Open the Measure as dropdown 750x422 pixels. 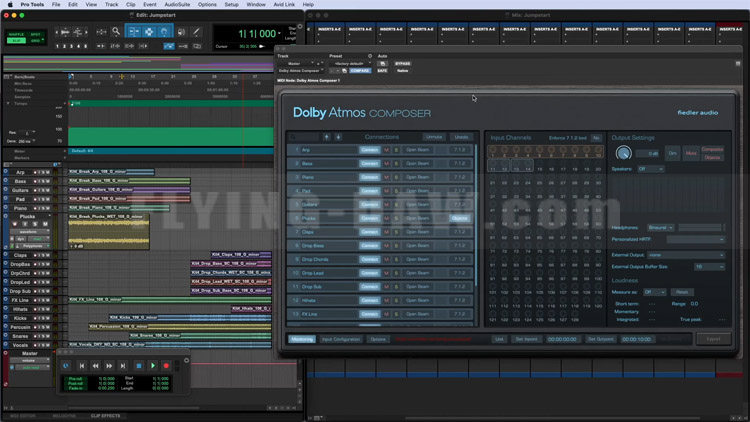click(654, 292)
